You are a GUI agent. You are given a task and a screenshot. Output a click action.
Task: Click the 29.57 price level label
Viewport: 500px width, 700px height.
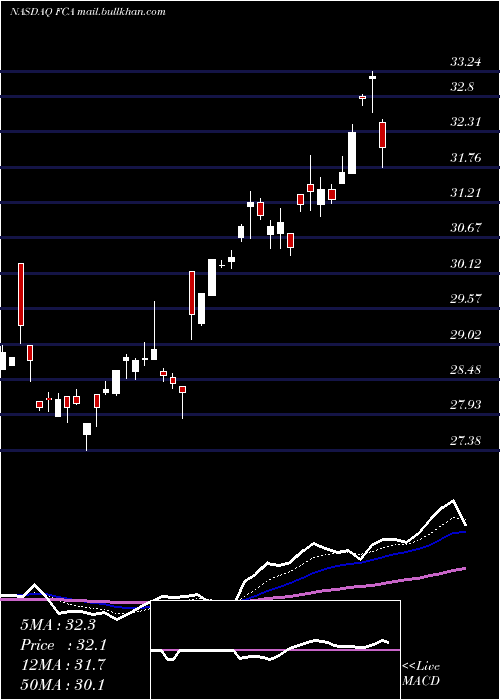pyautogui.click(x=466, y=298)
